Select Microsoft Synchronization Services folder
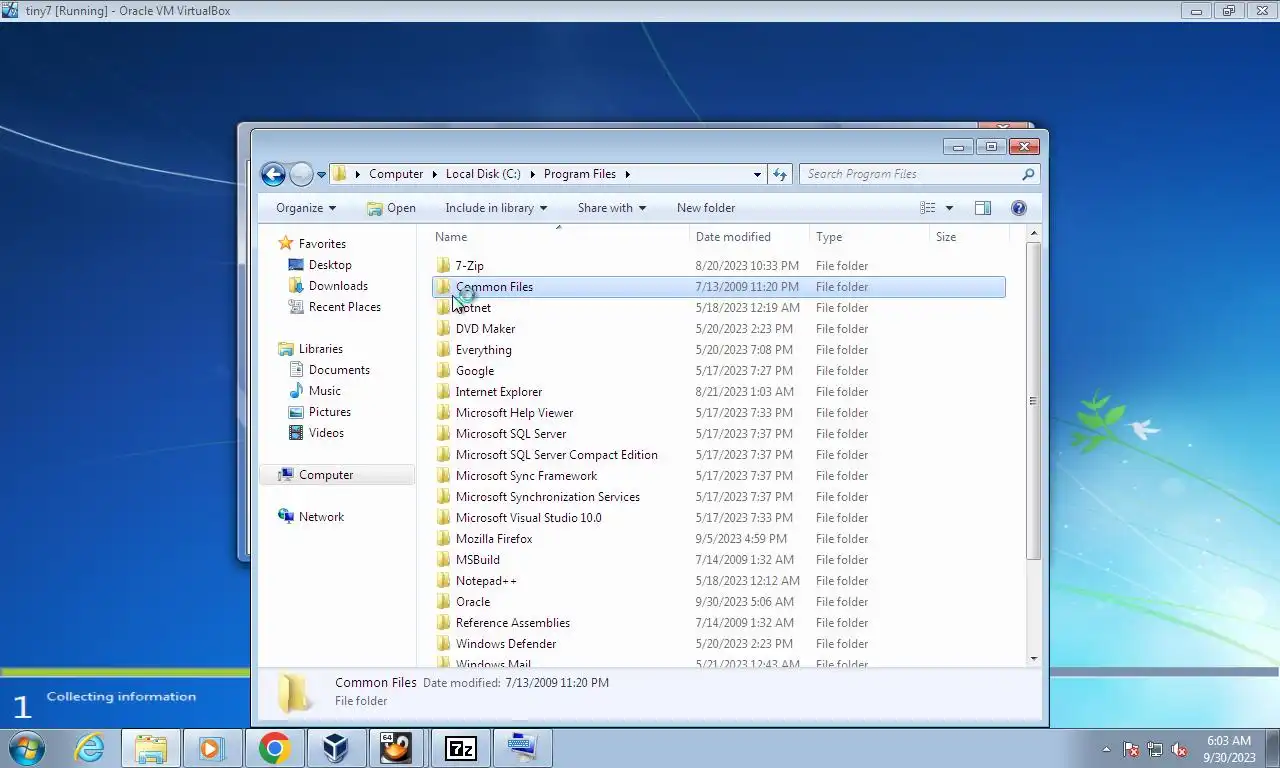The height and width of the screenshot is (768, 1280). [547, 497]
